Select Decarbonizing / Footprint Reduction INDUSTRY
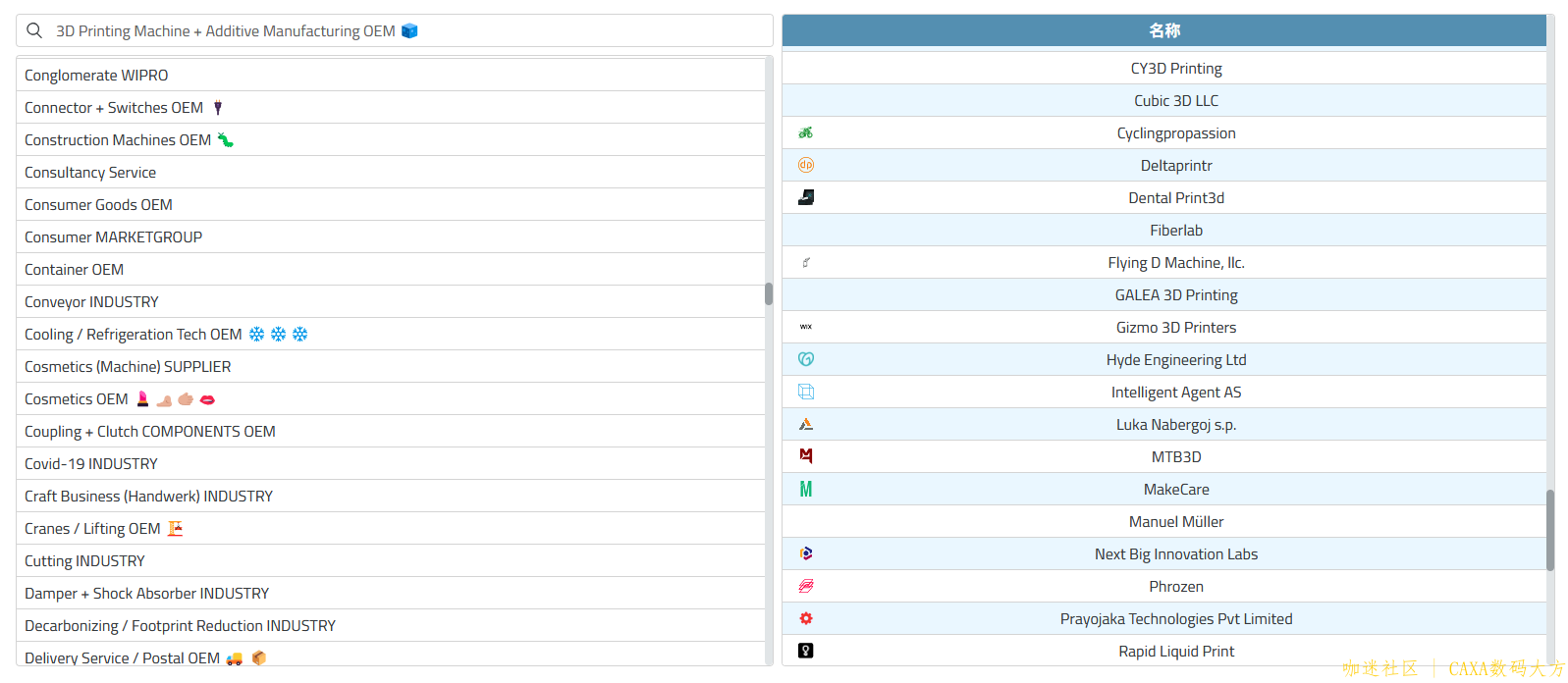 [391, 626]
